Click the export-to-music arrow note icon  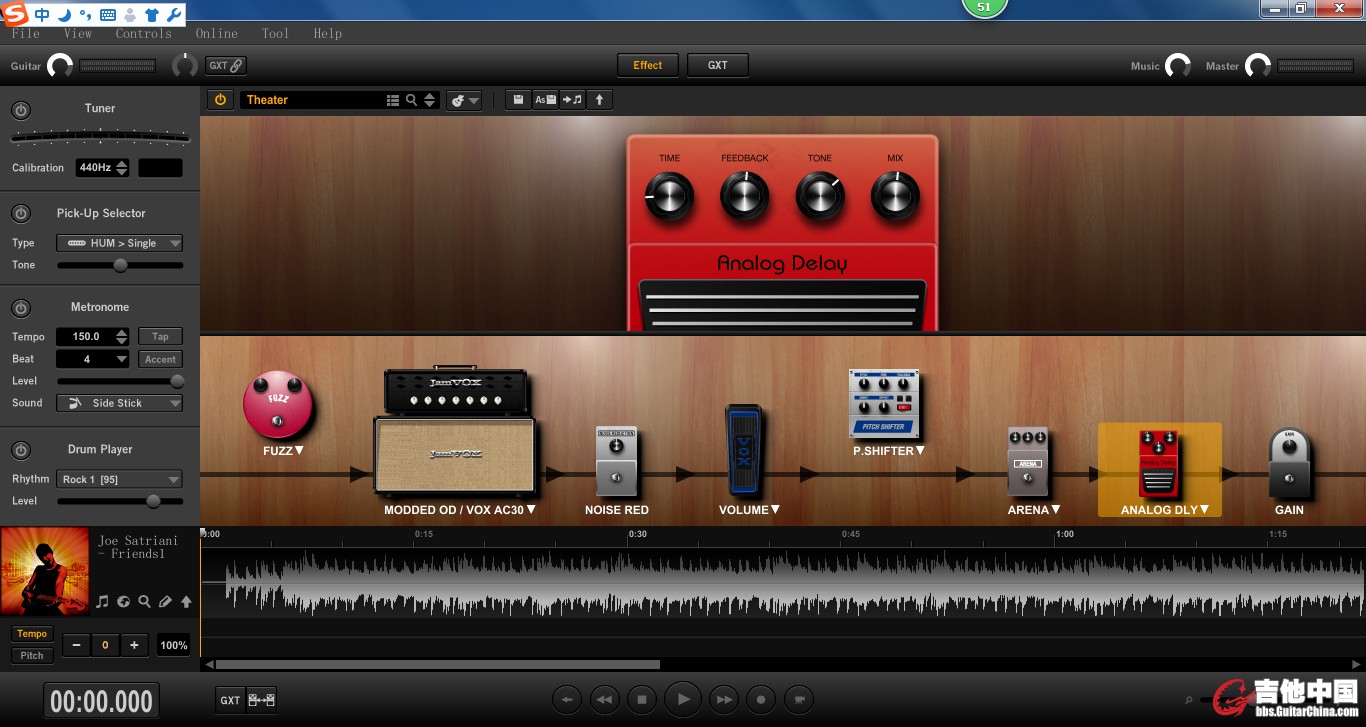(x=572, y=100)
